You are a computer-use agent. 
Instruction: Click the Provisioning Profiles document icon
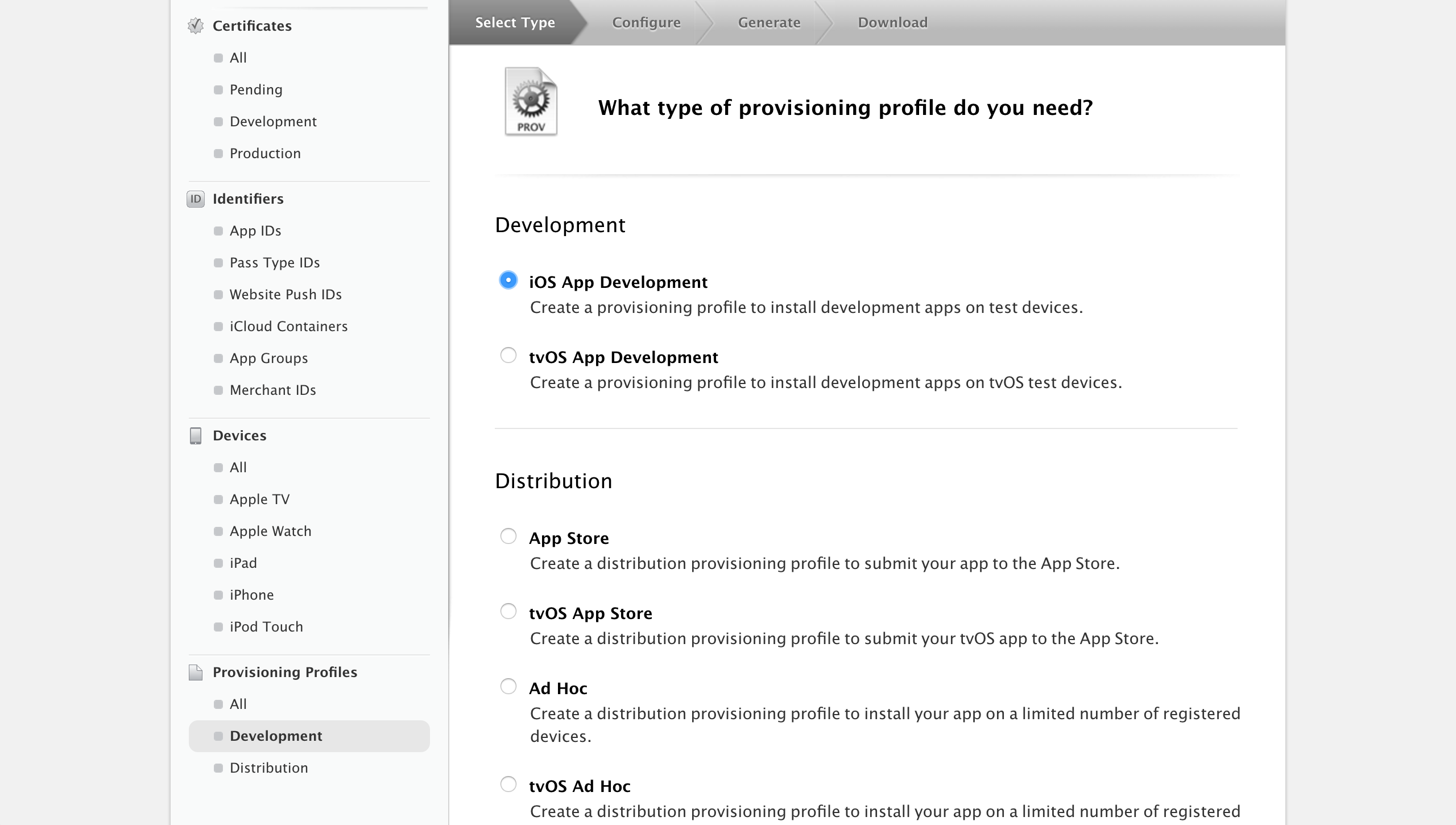click(195, 672)
